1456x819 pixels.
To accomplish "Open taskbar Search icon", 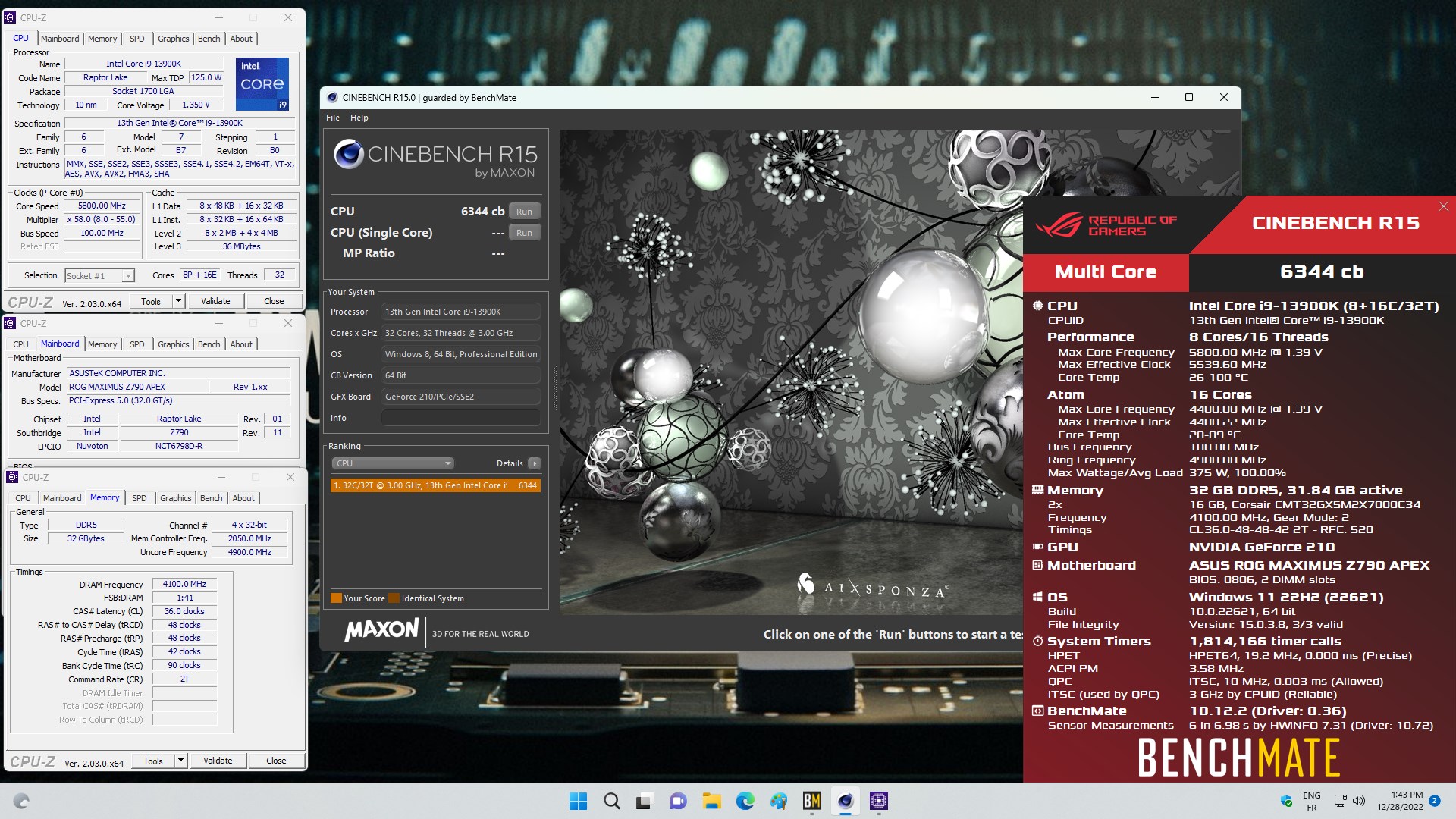I will [x=611, y=801].
